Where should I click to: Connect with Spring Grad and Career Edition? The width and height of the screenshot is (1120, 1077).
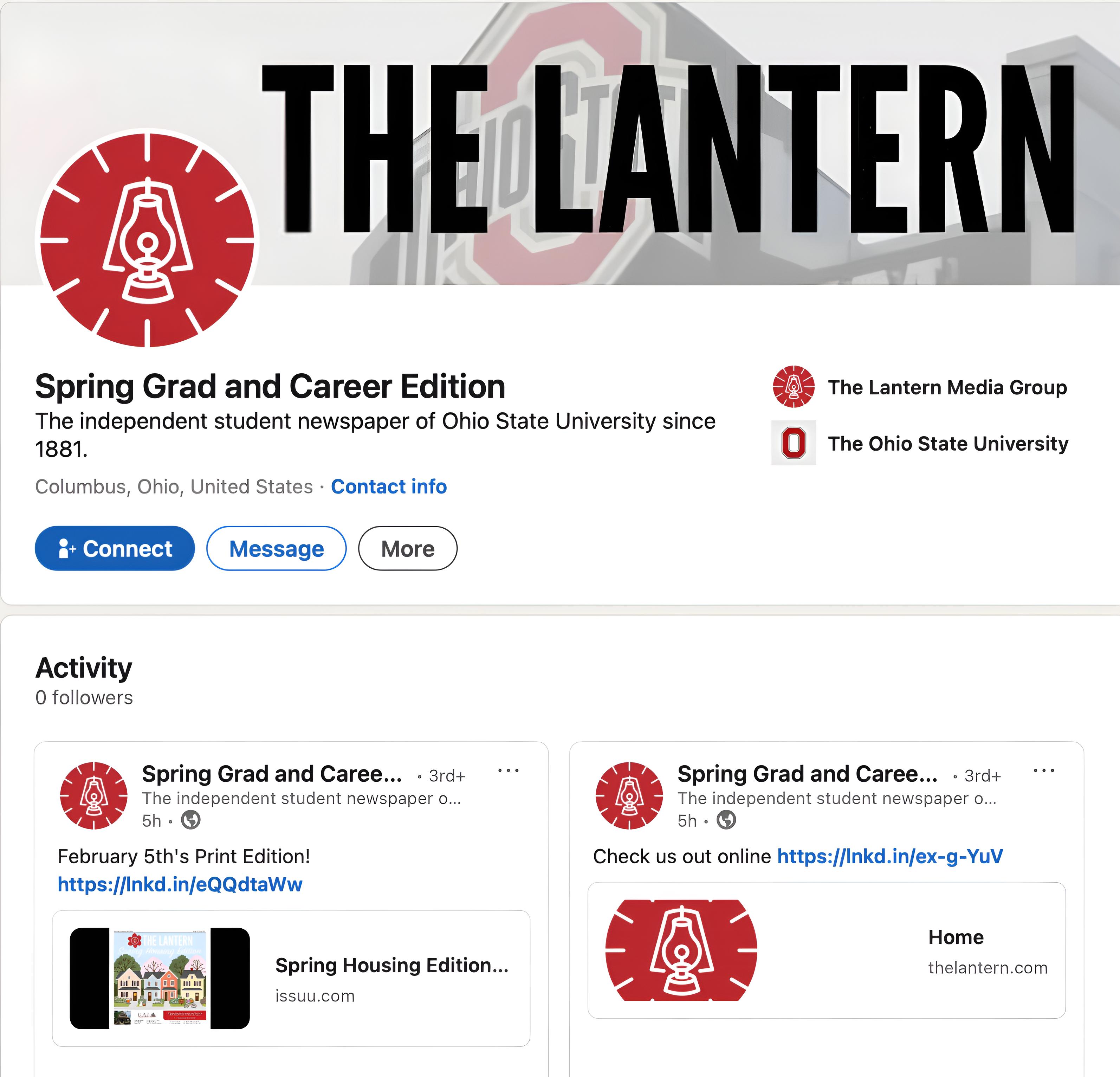[115, 549]
